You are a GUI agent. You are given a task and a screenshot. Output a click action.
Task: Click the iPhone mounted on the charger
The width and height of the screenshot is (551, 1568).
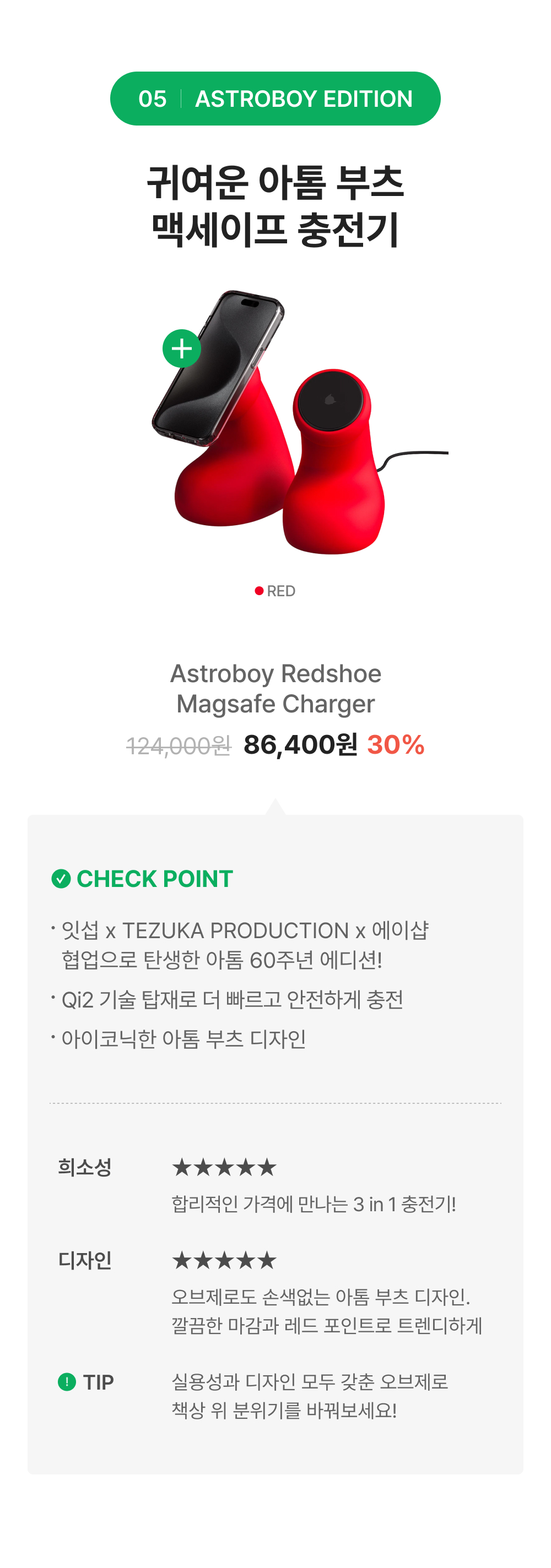coord(218,367)
